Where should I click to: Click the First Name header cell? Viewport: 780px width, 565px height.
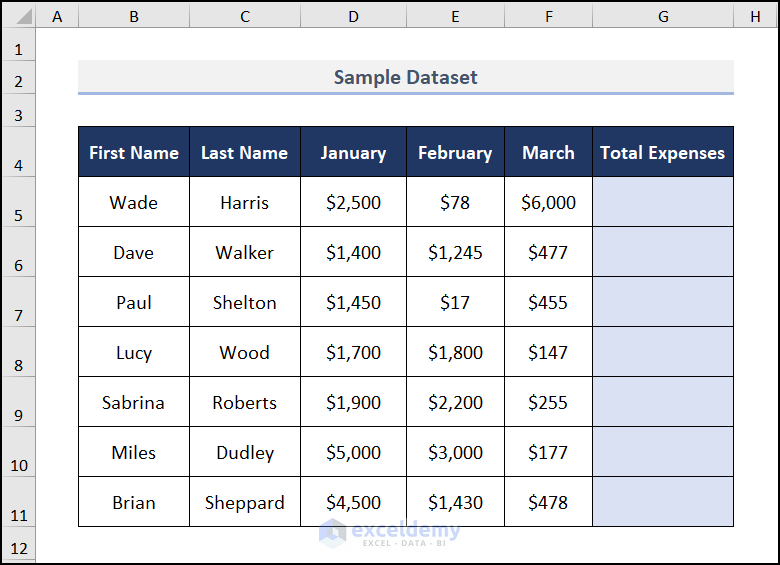click(x=134, y=153)
